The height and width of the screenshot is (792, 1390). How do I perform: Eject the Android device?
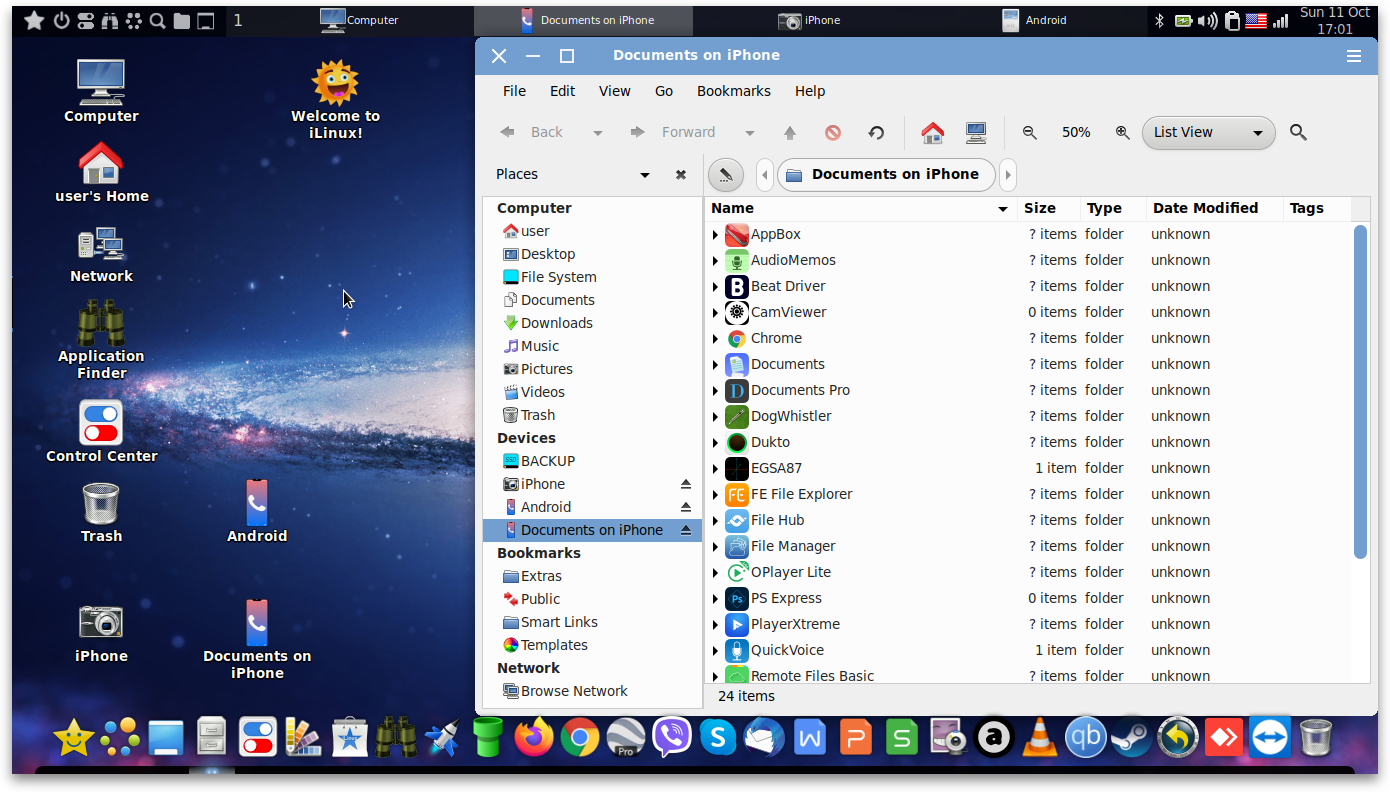pyautogui.click(x=686, y=507)
